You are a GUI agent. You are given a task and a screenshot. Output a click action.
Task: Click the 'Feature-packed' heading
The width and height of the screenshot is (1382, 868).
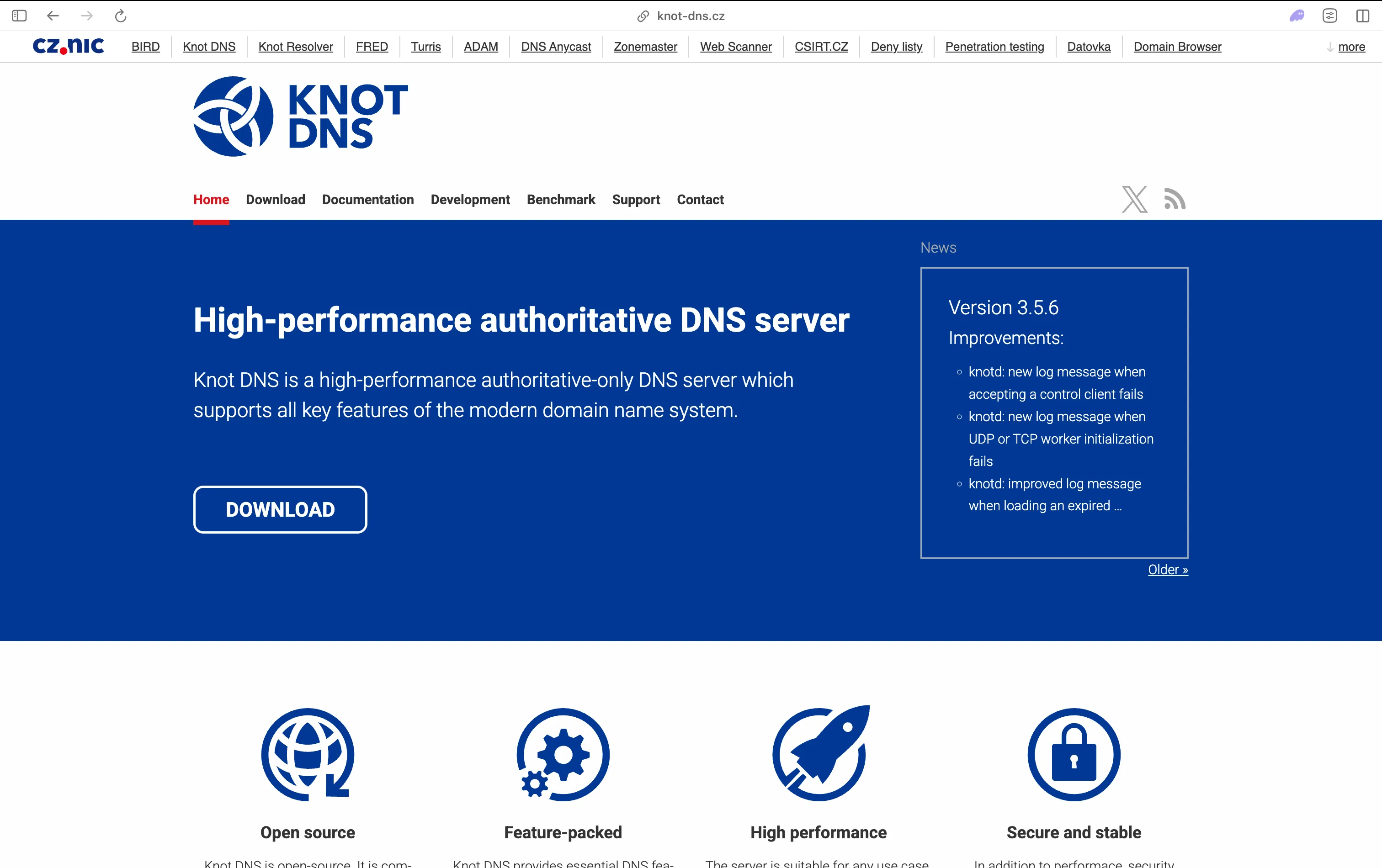point(563,832)
